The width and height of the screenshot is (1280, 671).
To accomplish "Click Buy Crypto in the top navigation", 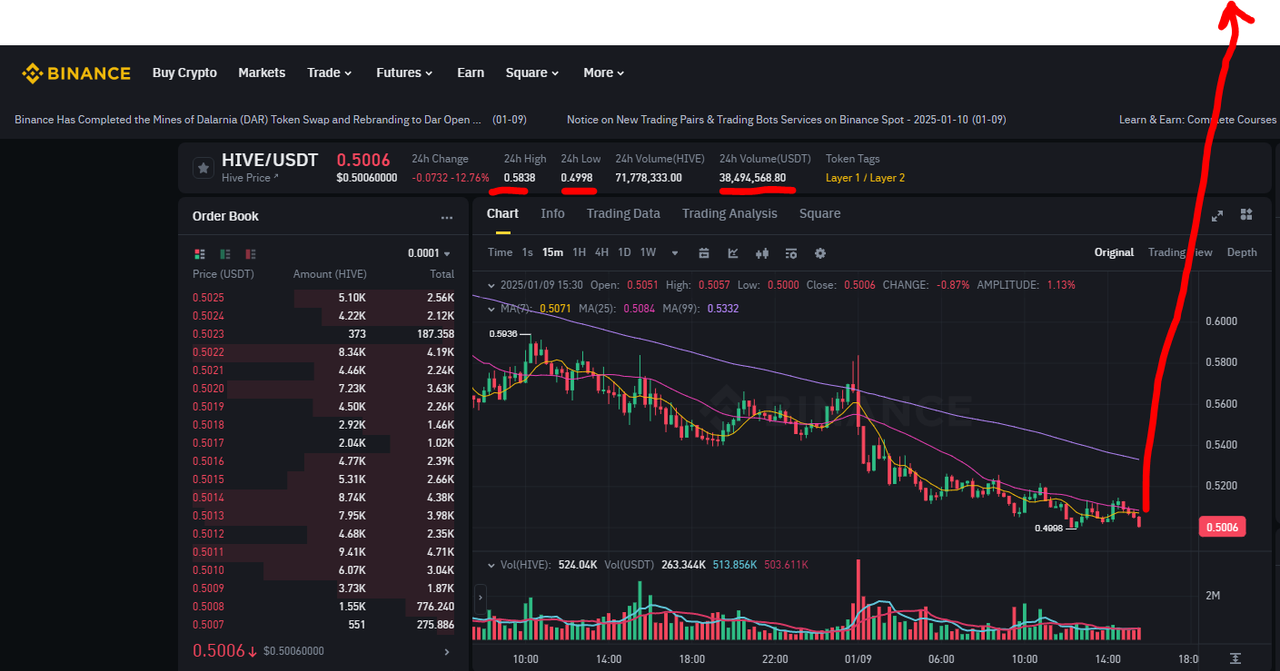I will pos(185,73).
